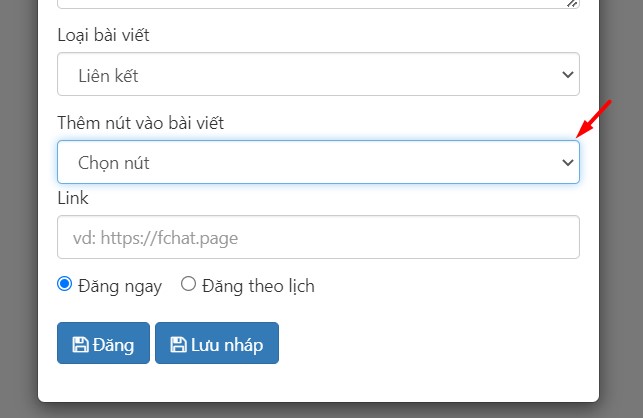Focus the Link URL input field
The width and height of the screenshot is (643, 418).
[318, 238]
